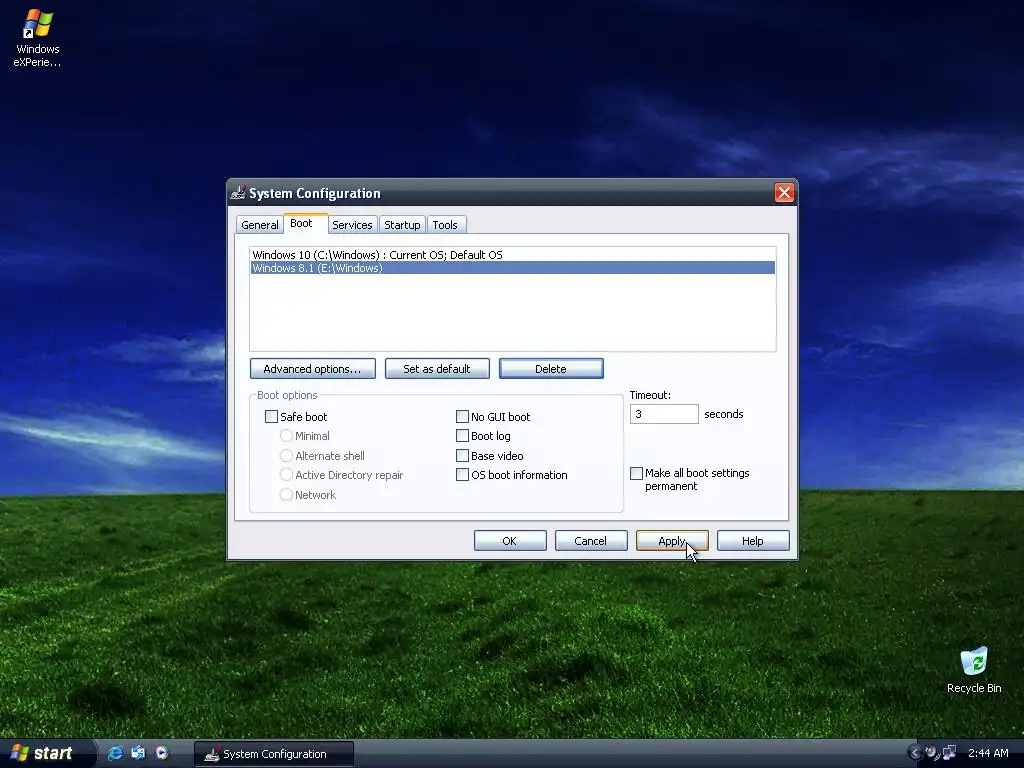This screenshot has height=768, width=1024.
Task: Close the System Configuration window
Action: pyautogui.click(x=784, y=193)
